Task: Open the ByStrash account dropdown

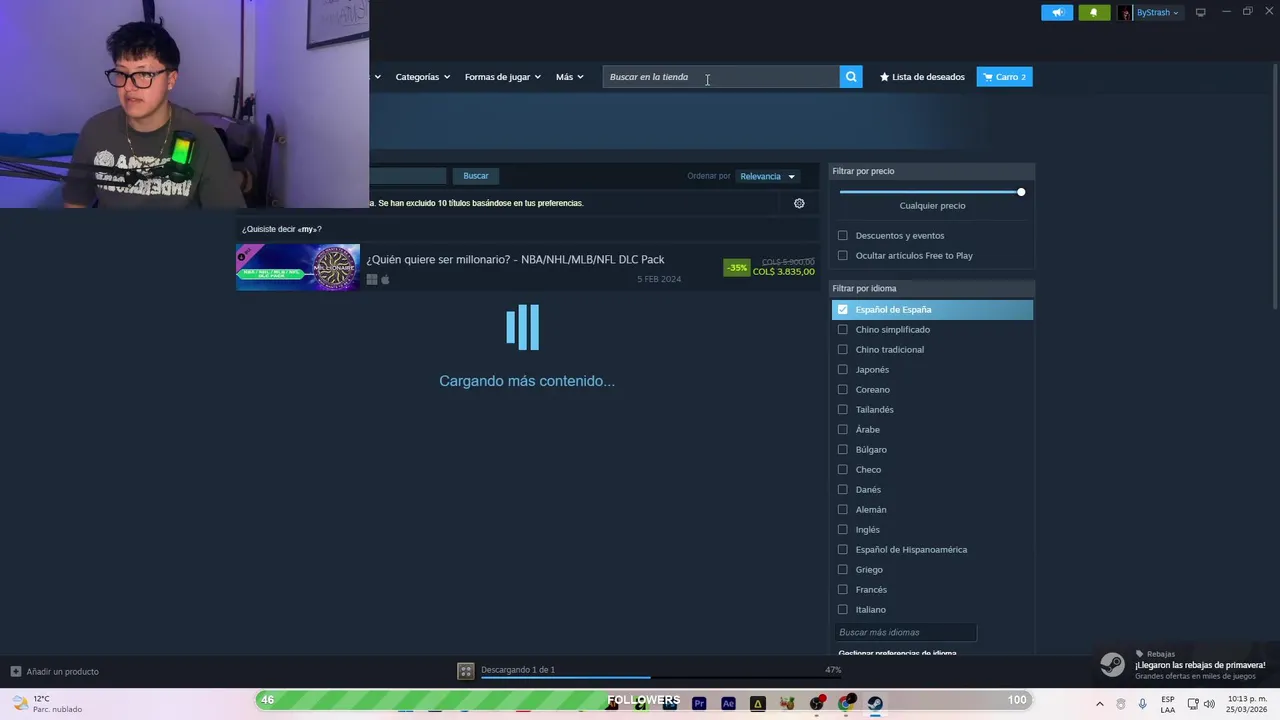Action: tap(1157, 12)
